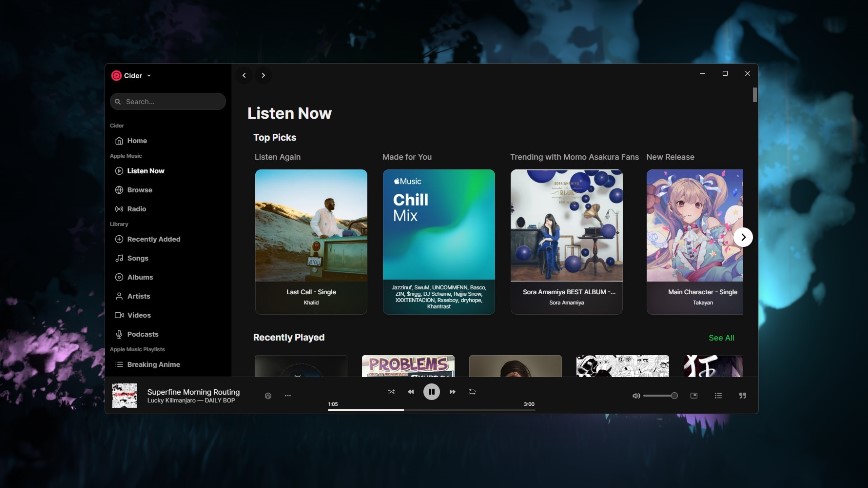This screenshot has height=488, width=868.
Task: Skip to the next track
Action: point(452,392)
